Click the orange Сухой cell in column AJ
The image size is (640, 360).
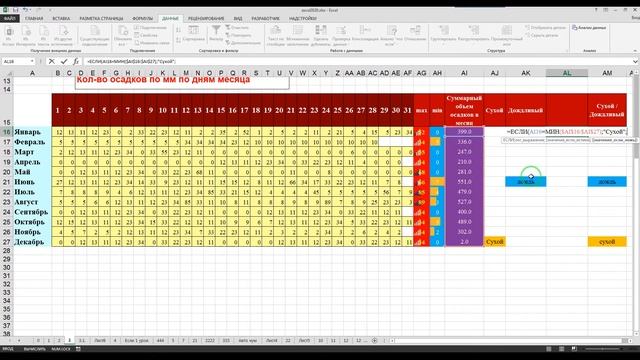click(494, 242)
